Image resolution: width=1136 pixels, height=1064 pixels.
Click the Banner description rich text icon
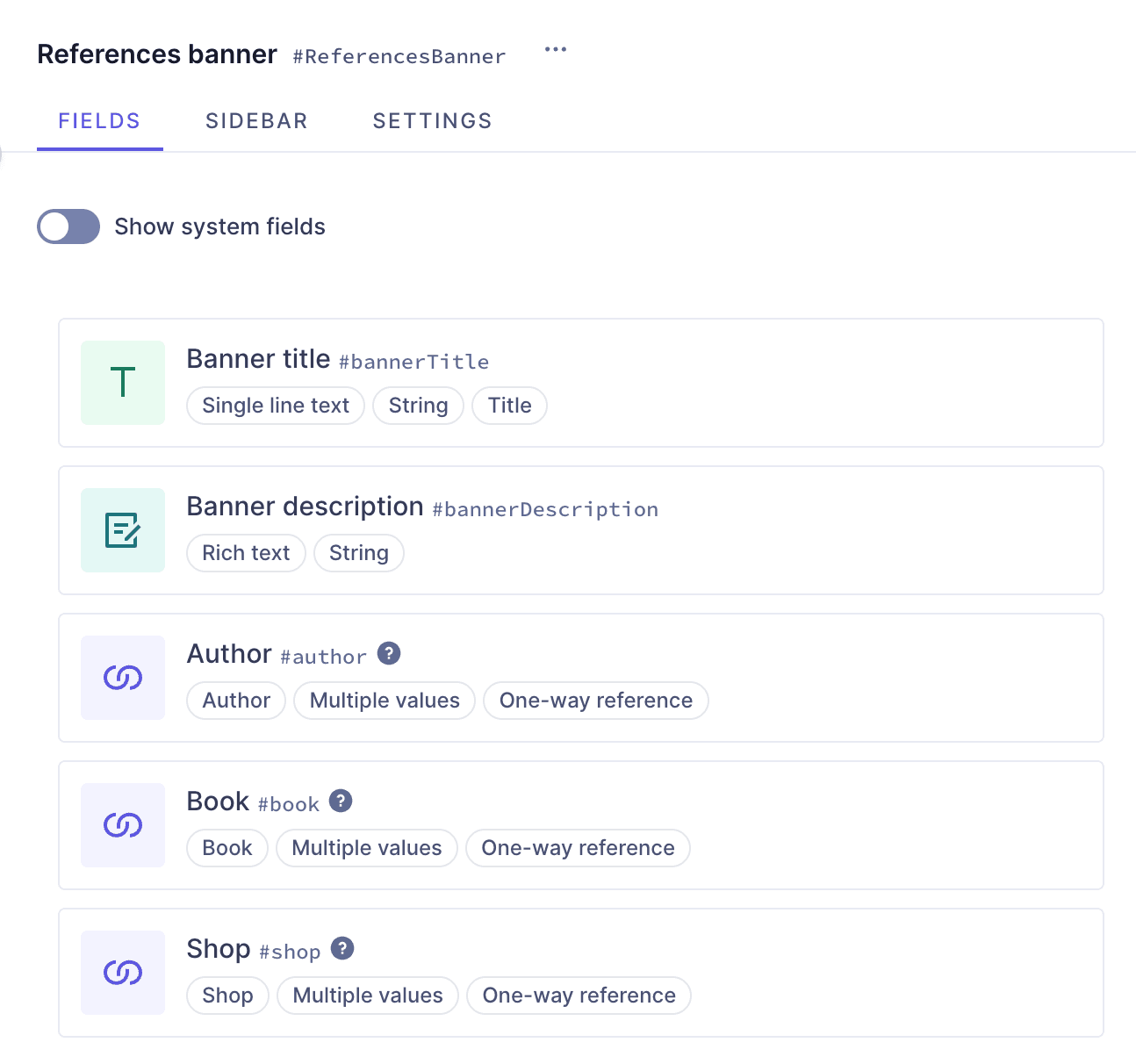pyautogui.click(x=122, y=529)
